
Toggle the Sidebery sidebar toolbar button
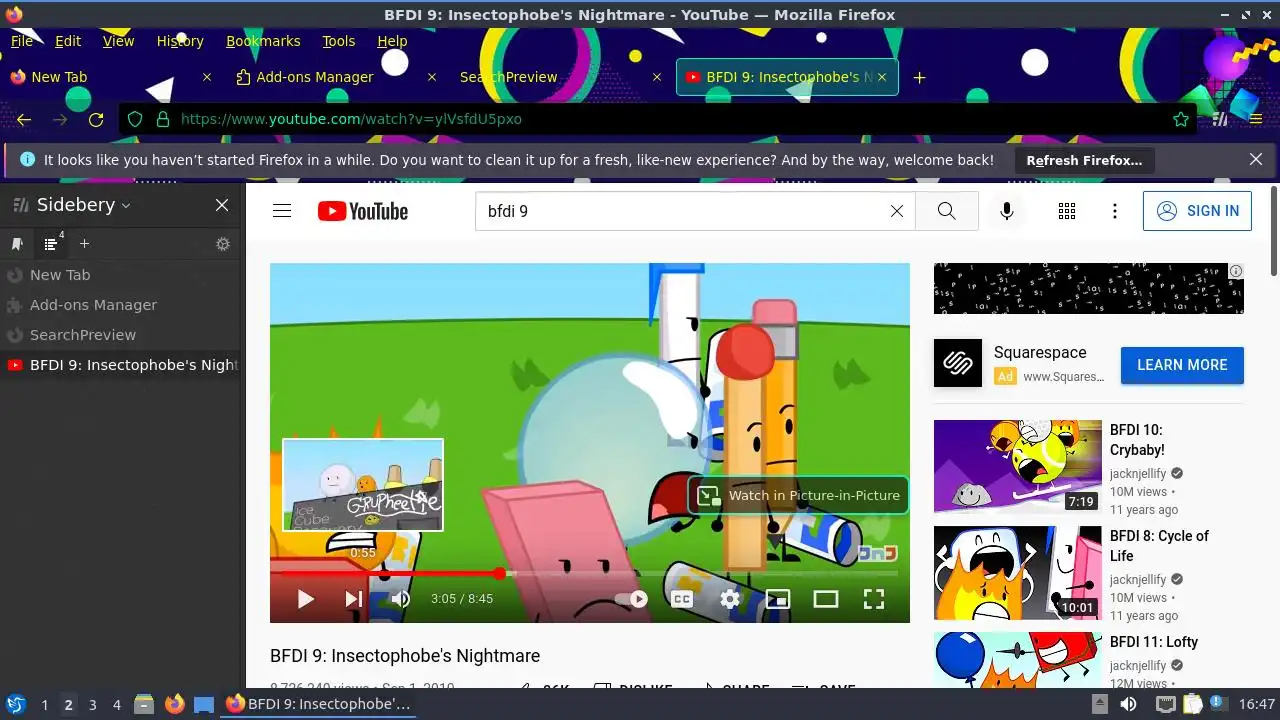click(x=1220, y=119)
